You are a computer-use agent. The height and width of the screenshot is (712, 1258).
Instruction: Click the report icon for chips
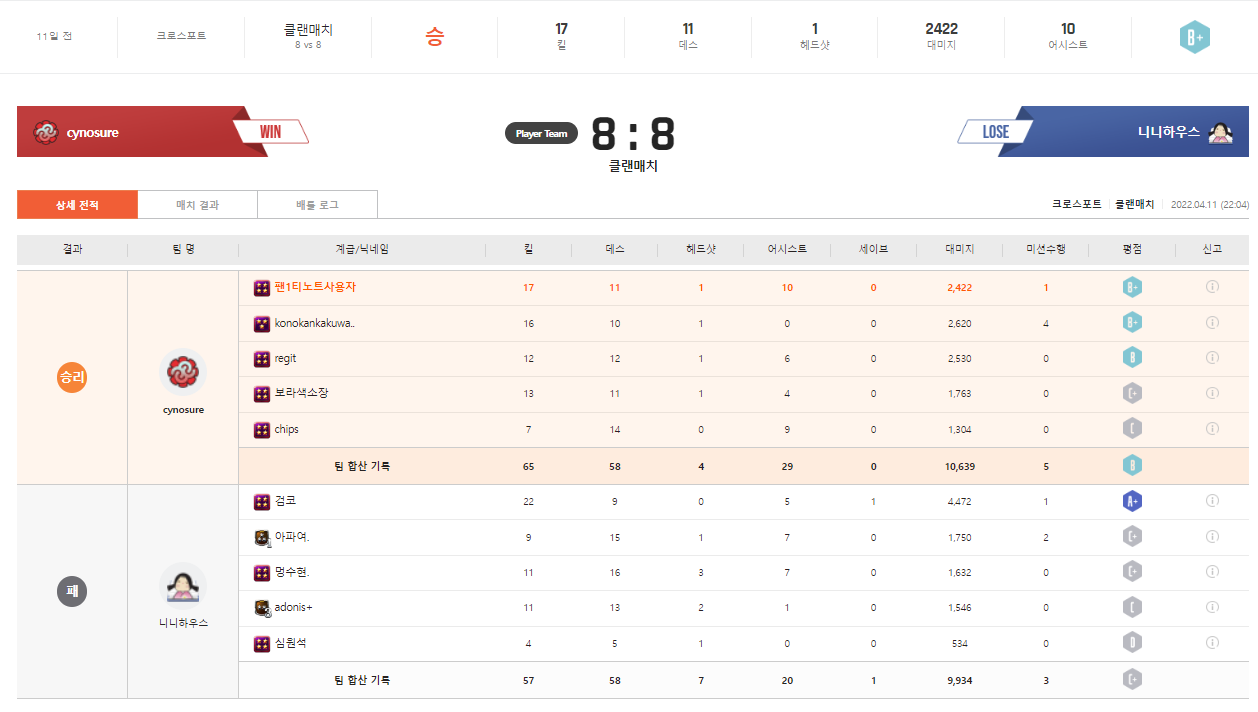tap(1212, 429)
